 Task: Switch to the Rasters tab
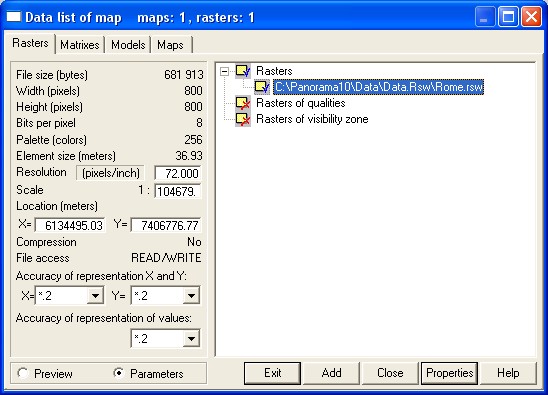coord(30,43)
